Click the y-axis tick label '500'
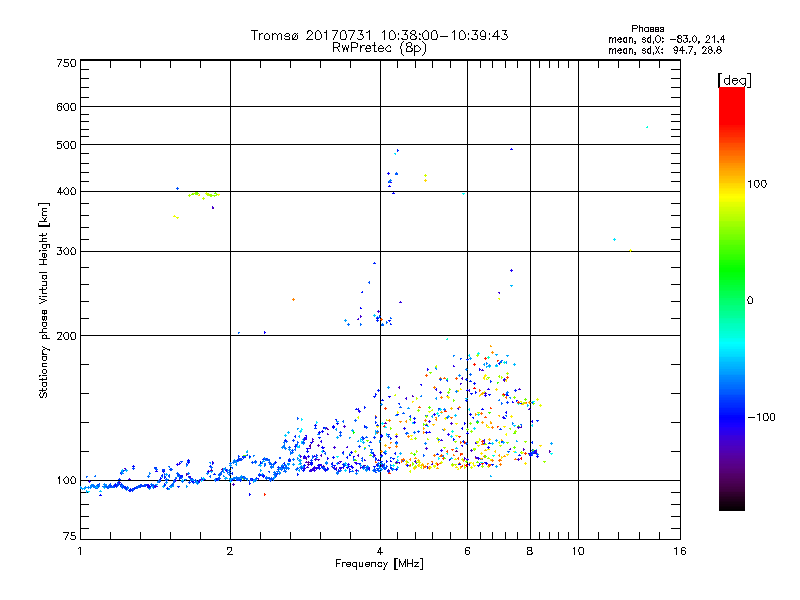Viewport: 800px width, 600px height. [x=67, y=145]
